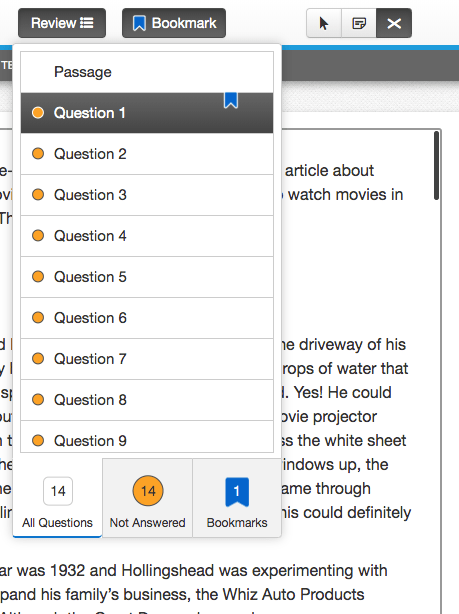Open the Passage entry
This screenshot has height=614, width=459.
tap(147, 72)
